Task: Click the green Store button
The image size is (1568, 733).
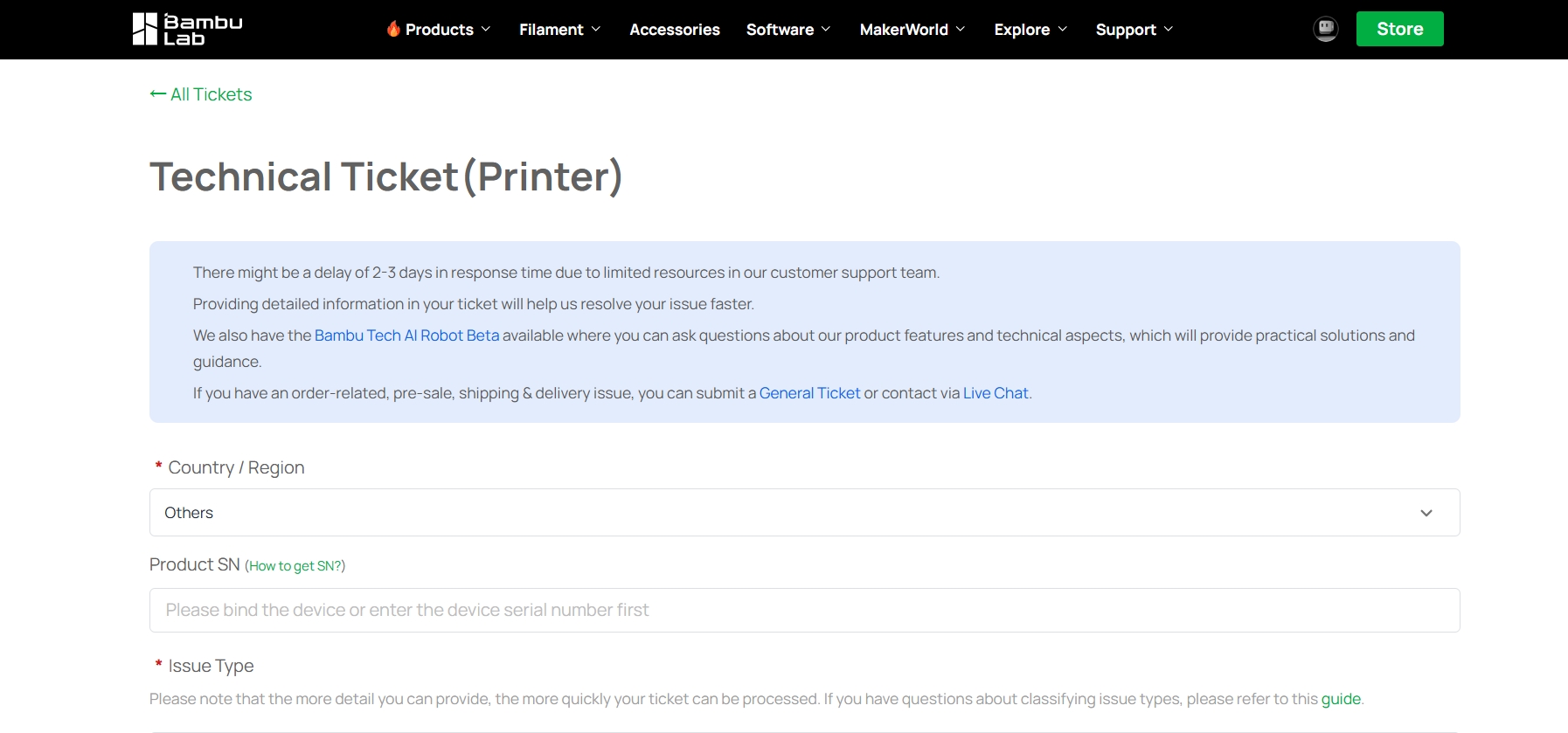Action: pos(1399,29)
